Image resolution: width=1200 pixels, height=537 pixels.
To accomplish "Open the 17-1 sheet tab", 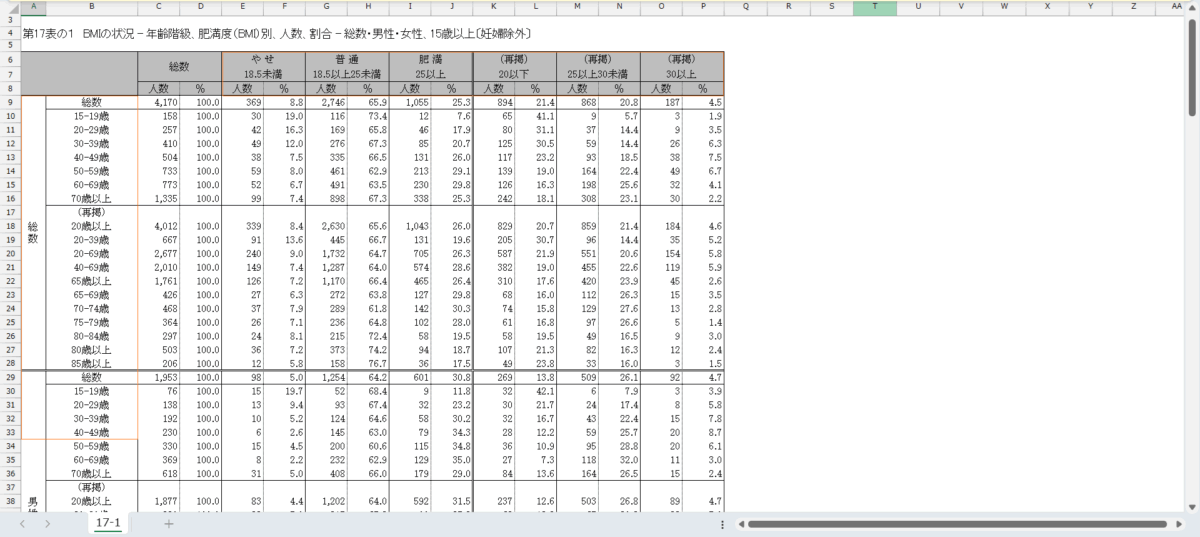I will tap(107, 523).
